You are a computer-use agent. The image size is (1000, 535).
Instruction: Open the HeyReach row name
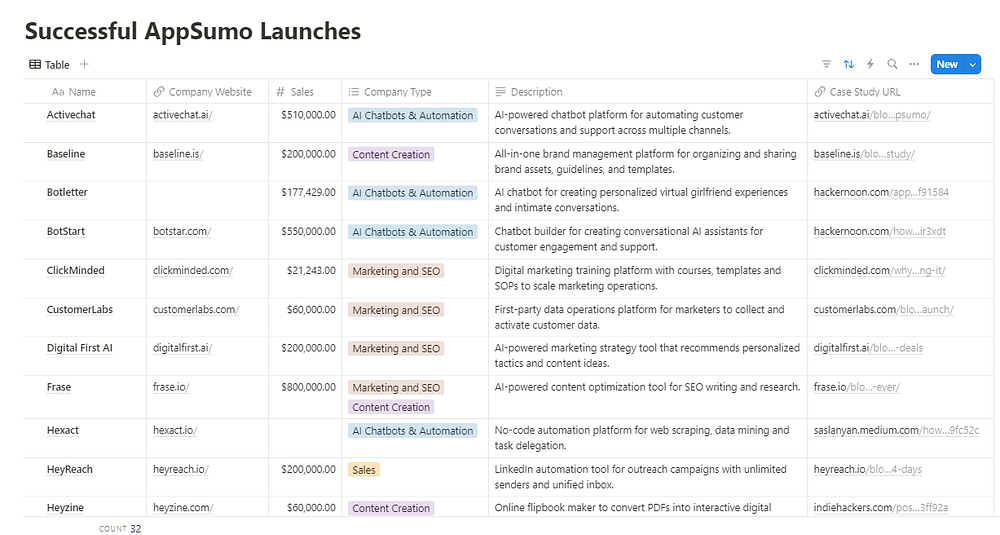click(x=70, y=469)
